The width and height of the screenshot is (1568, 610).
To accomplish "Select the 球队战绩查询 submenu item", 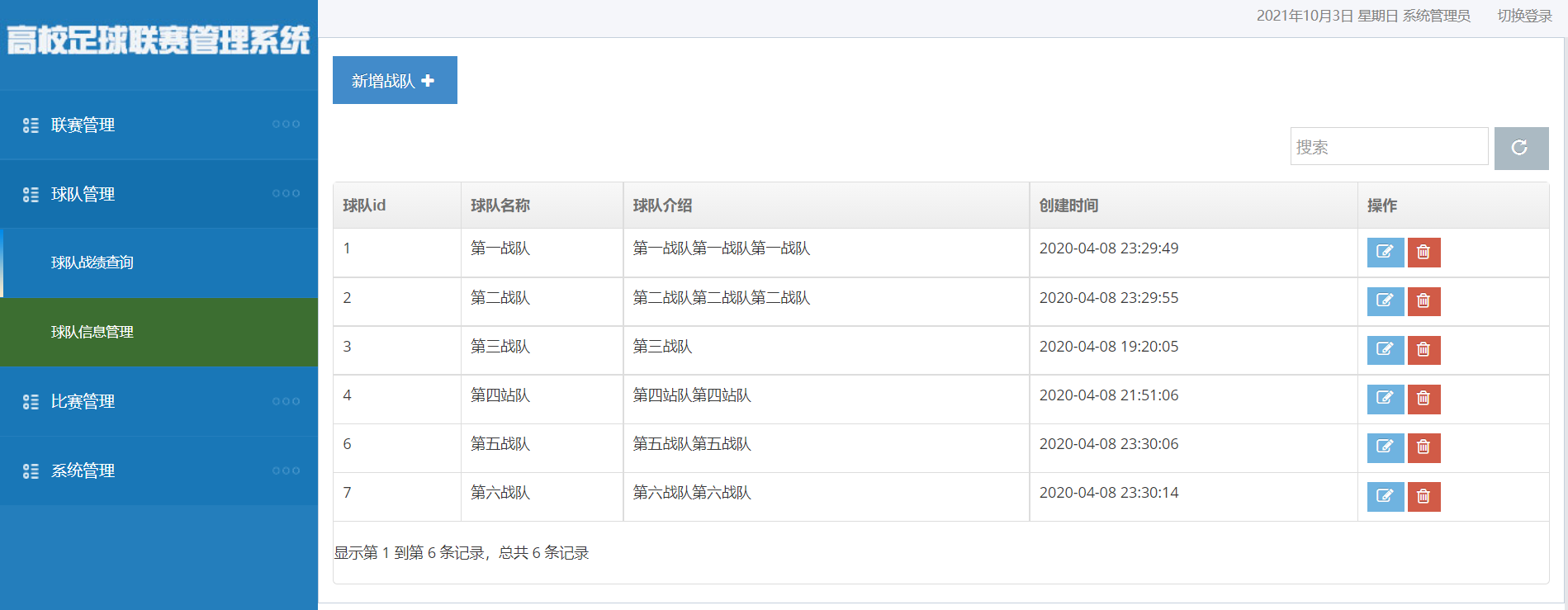I will pos(159,262).
